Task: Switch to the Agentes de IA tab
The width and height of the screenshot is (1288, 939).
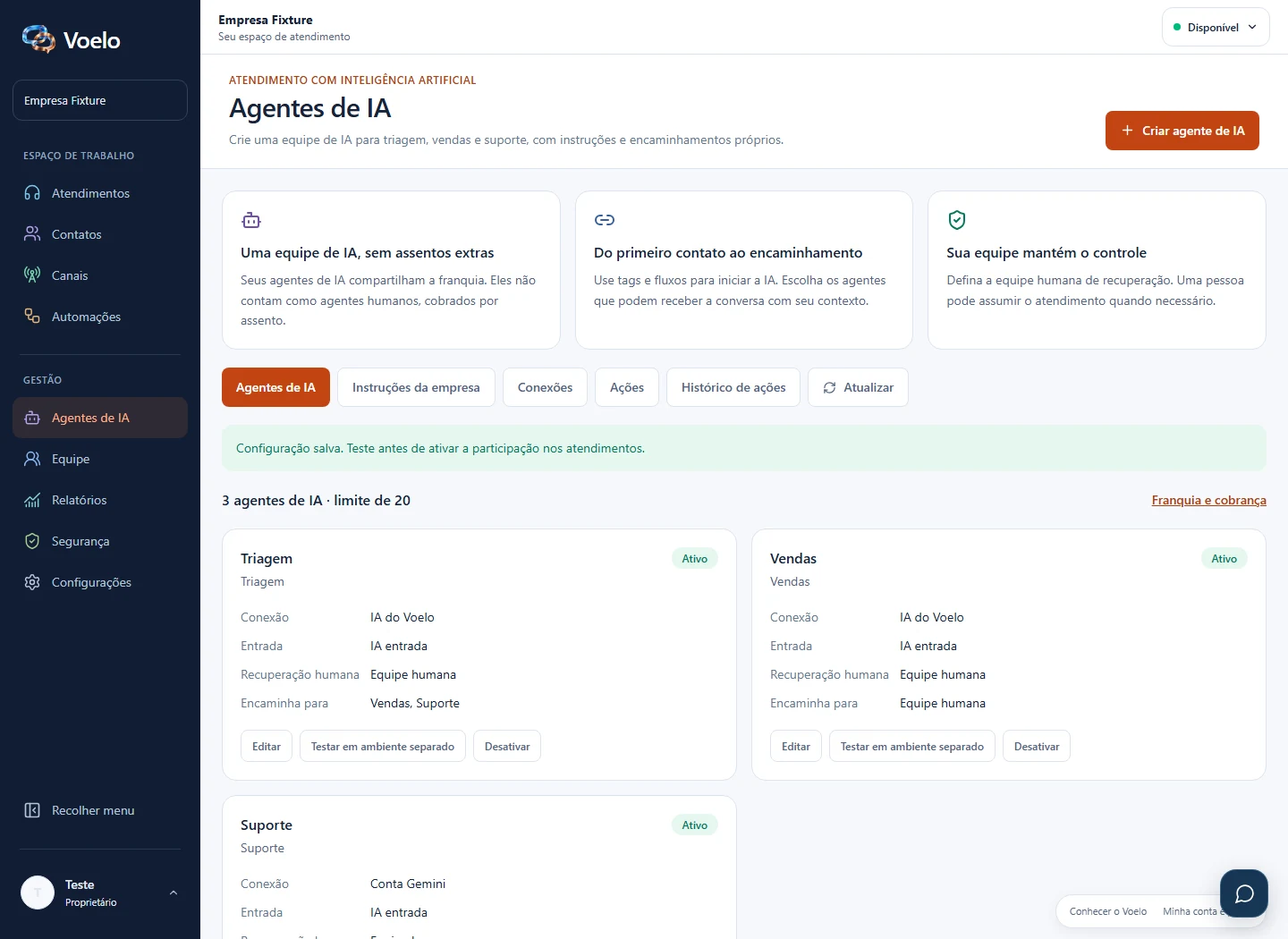Action: (x=275, y=387)
